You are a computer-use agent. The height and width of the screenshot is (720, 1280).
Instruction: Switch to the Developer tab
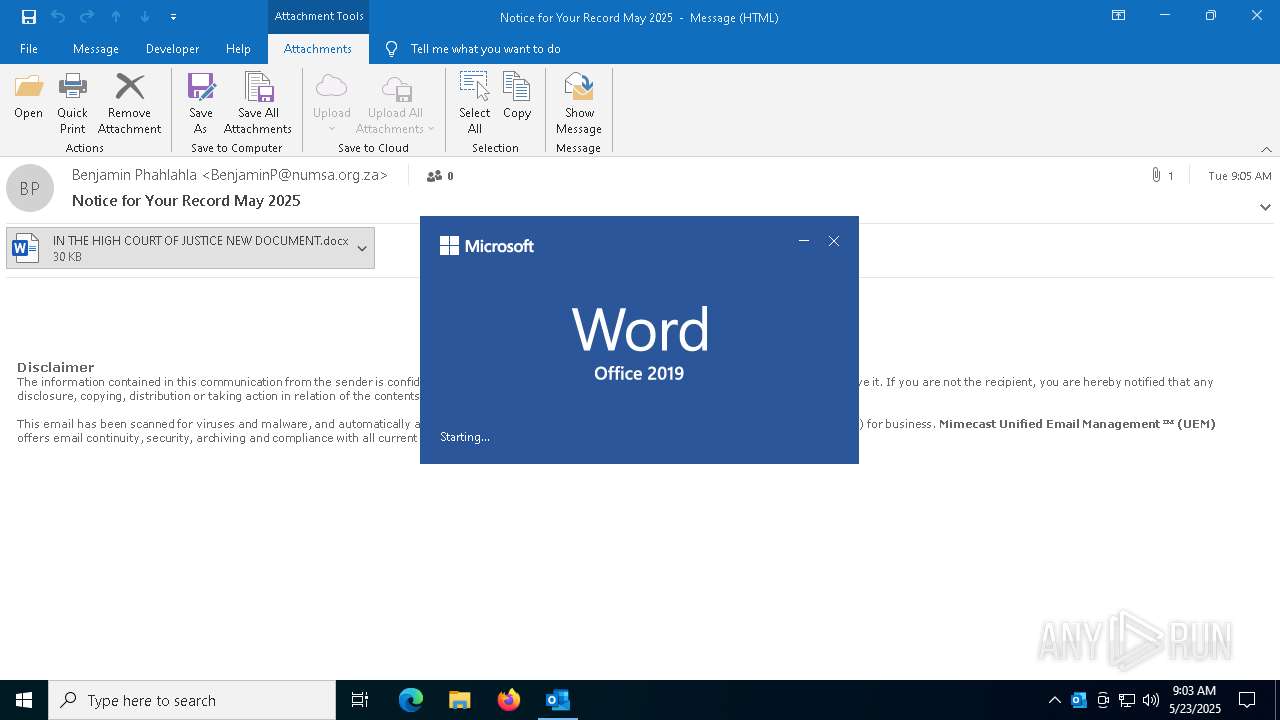pos(172,49)
